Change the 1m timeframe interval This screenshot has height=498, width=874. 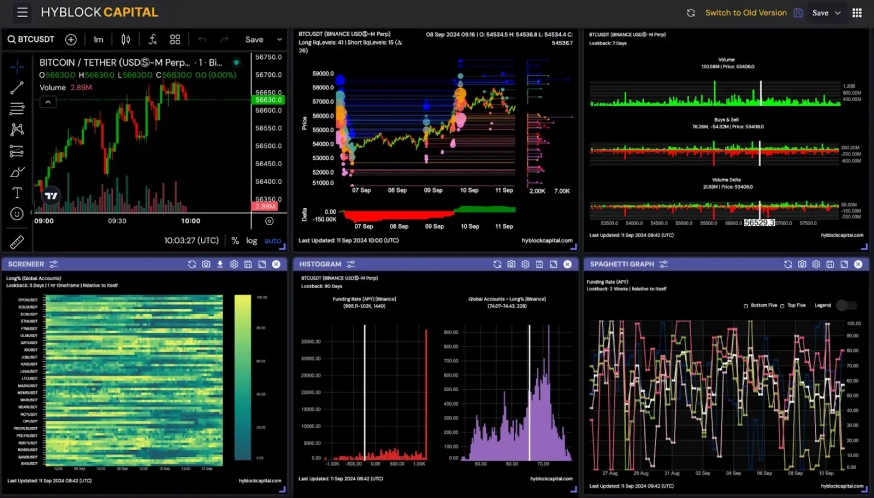coord(98,40)
